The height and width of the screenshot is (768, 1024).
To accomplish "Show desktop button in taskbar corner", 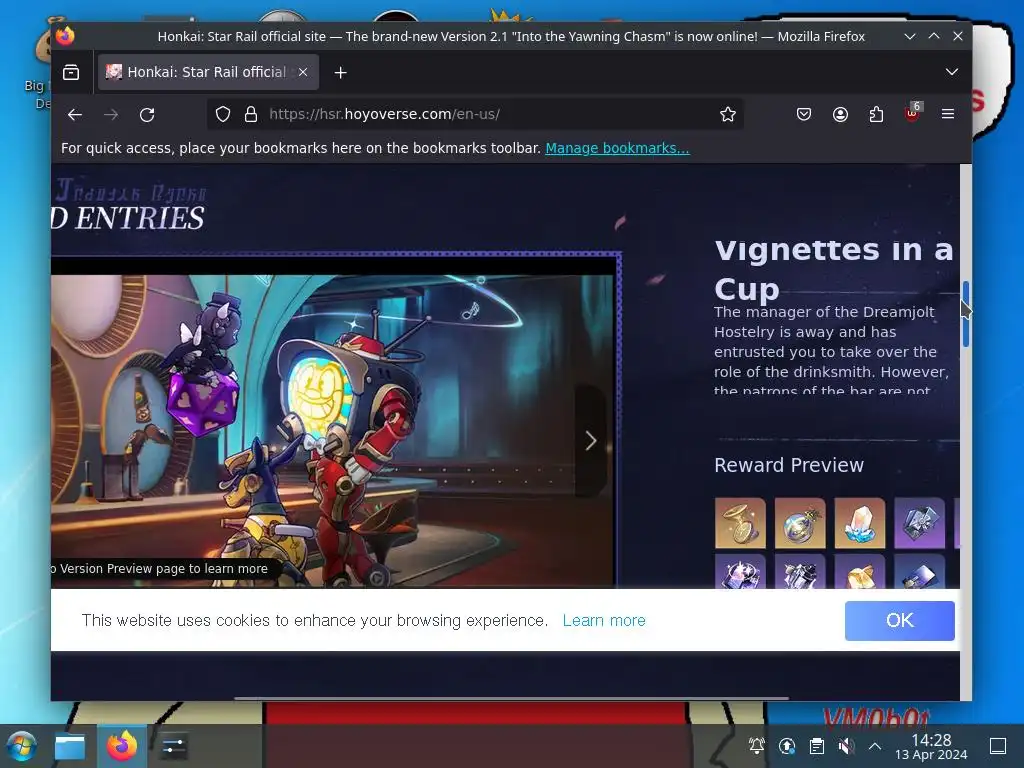I will click(998, 746).
